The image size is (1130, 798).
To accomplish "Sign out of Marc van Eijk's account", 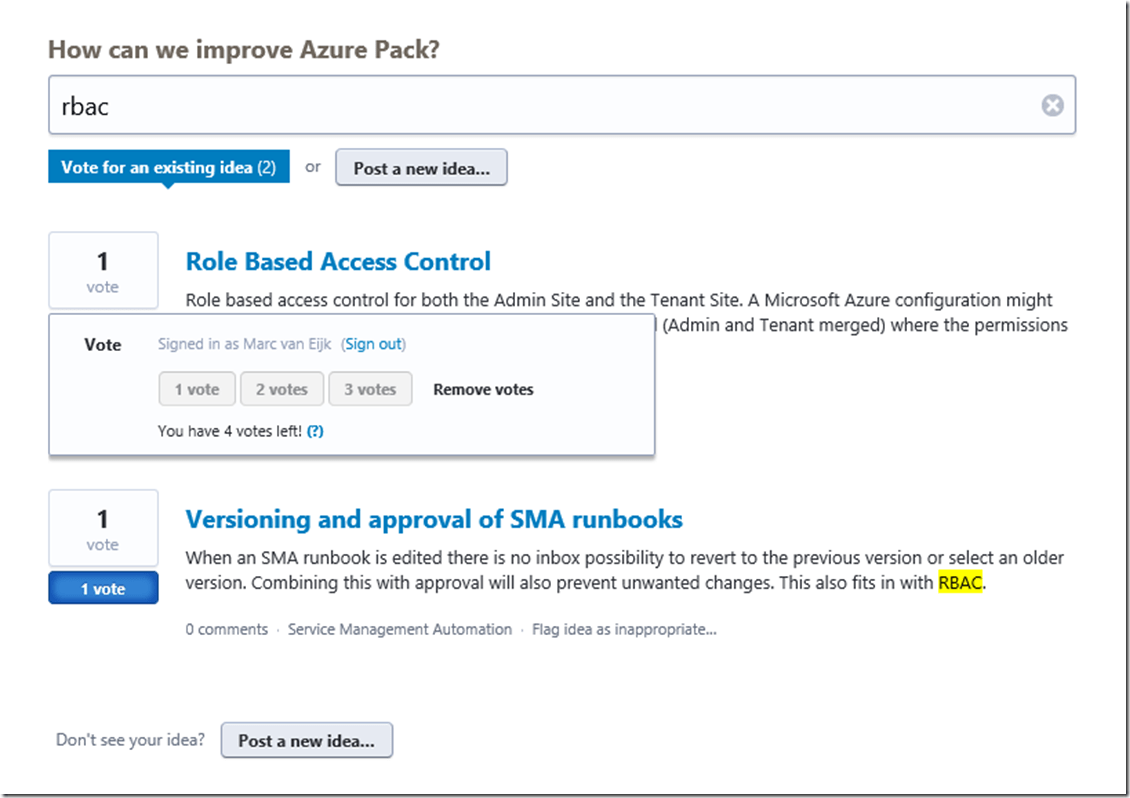I will click(x=374, y=344).
